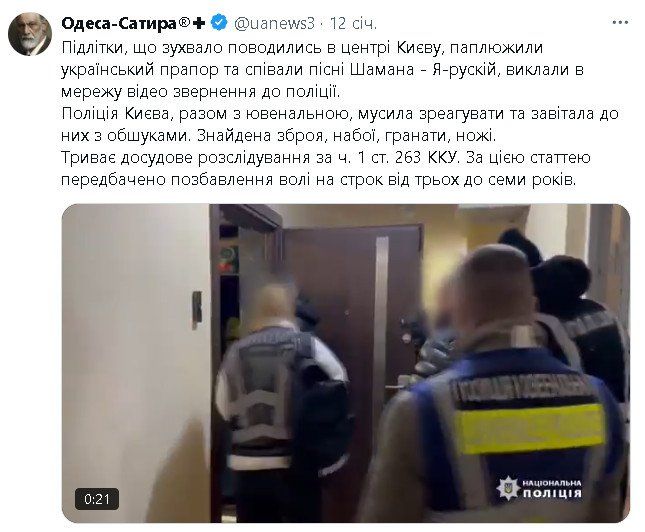Click the registered trademark symbol in name
The image size is (645, 532).
tap(184, 22)
